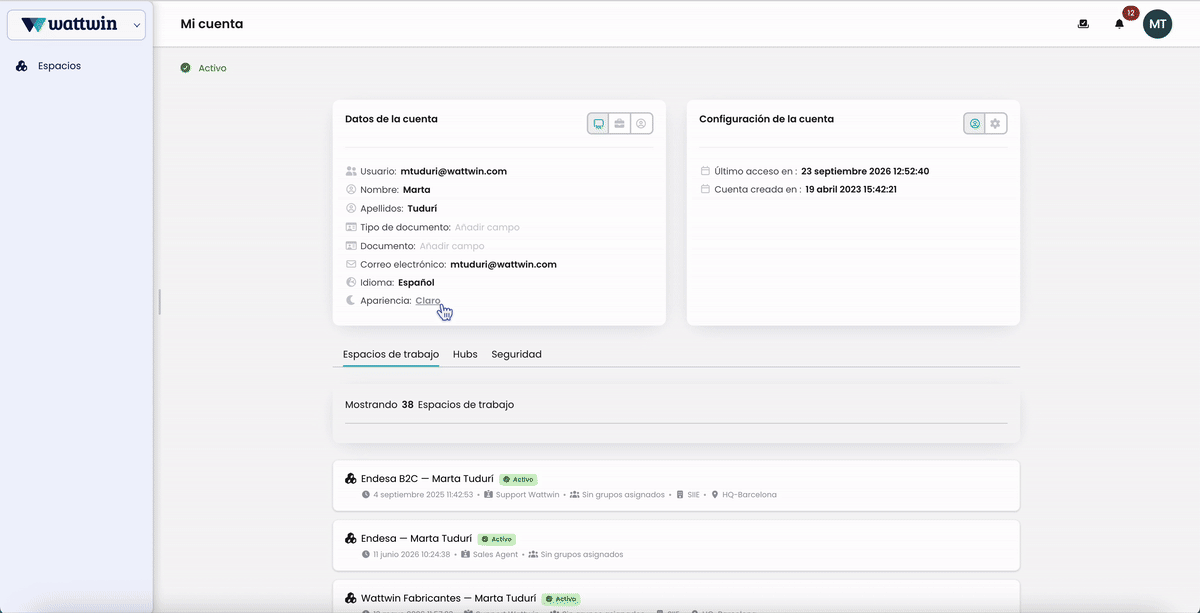This screenshot has width=1200, height=613.
Task: Click the Wattwin logo
Action: (x=69, y=25)
